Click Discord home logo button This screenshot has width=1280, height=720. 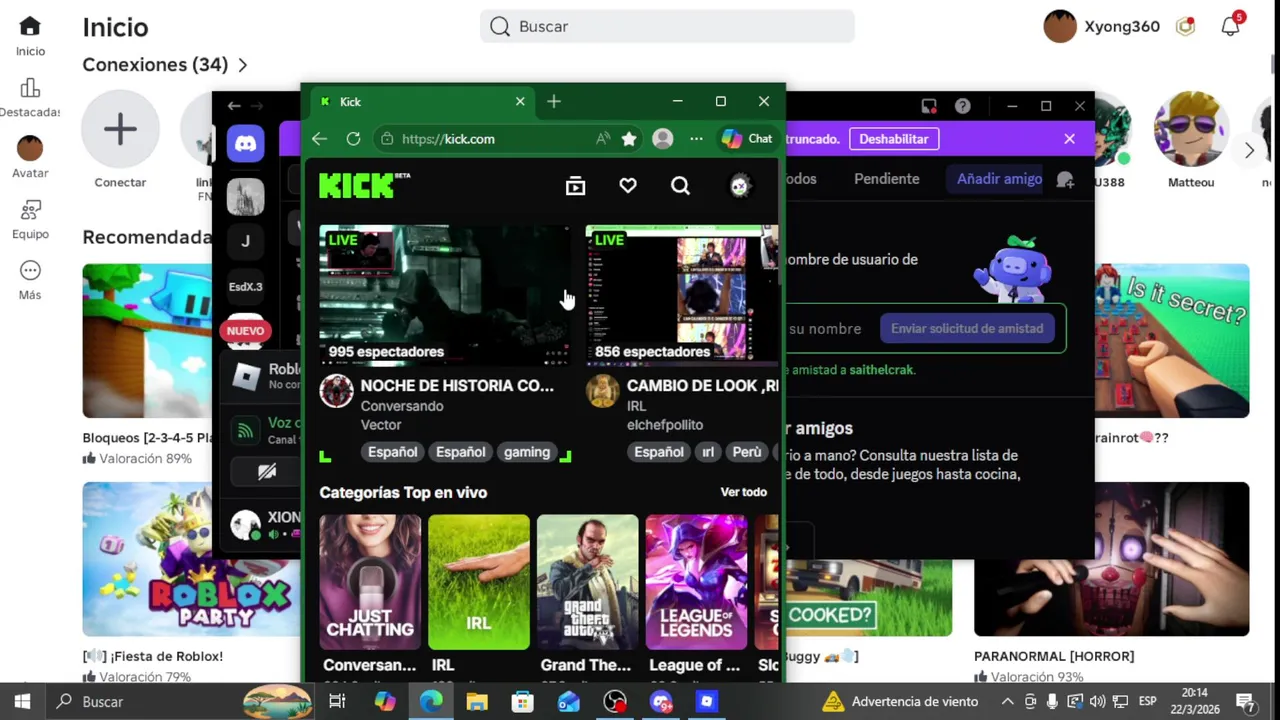pos(245,144)
